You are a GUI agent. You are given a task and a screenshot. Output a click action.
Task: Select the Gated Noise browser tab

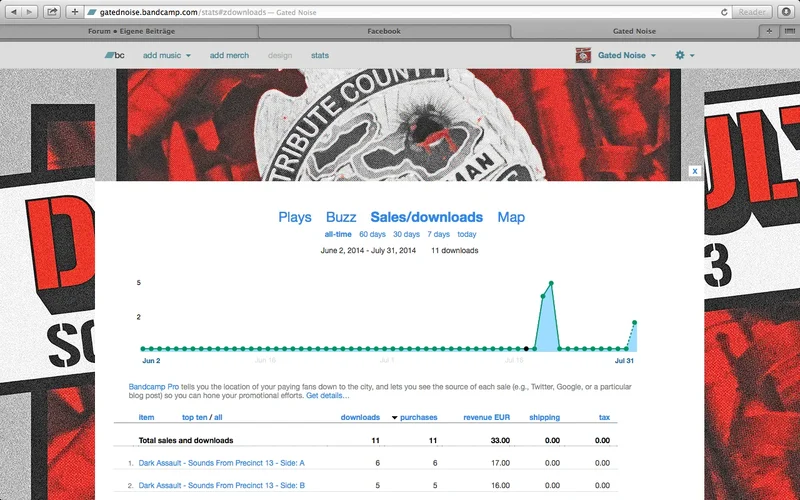634,31
